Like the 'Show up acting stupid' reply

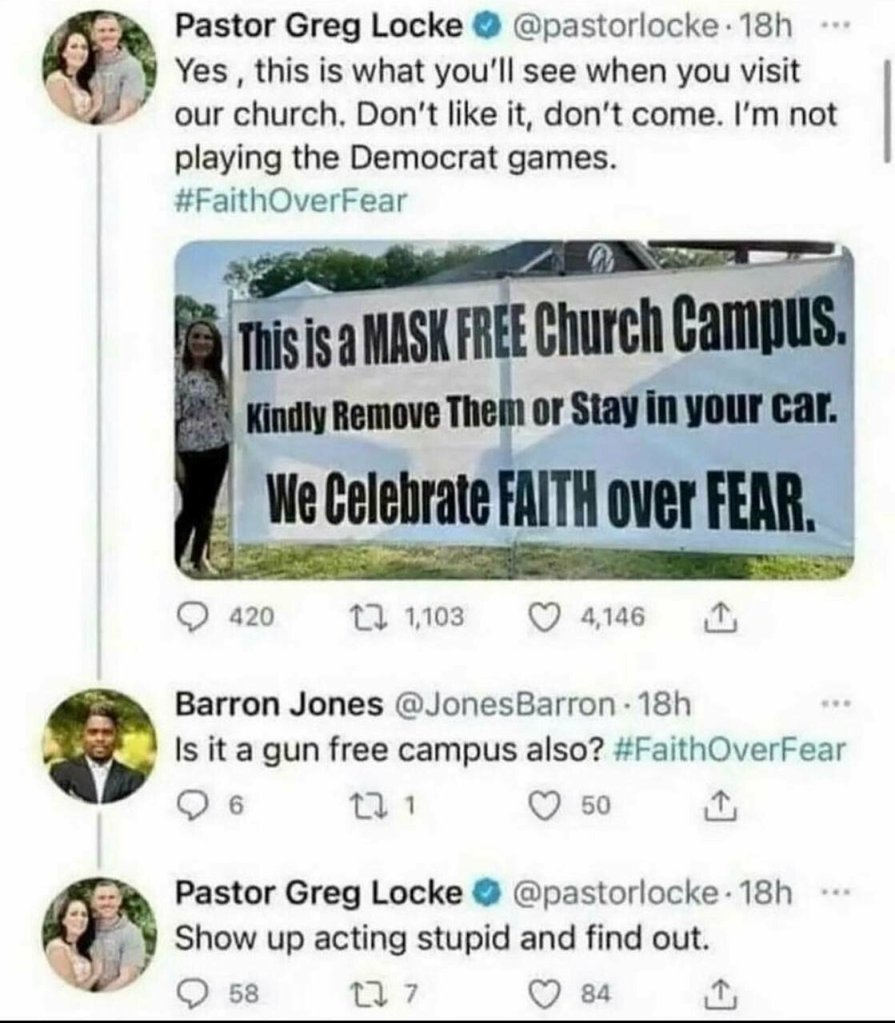545,994
